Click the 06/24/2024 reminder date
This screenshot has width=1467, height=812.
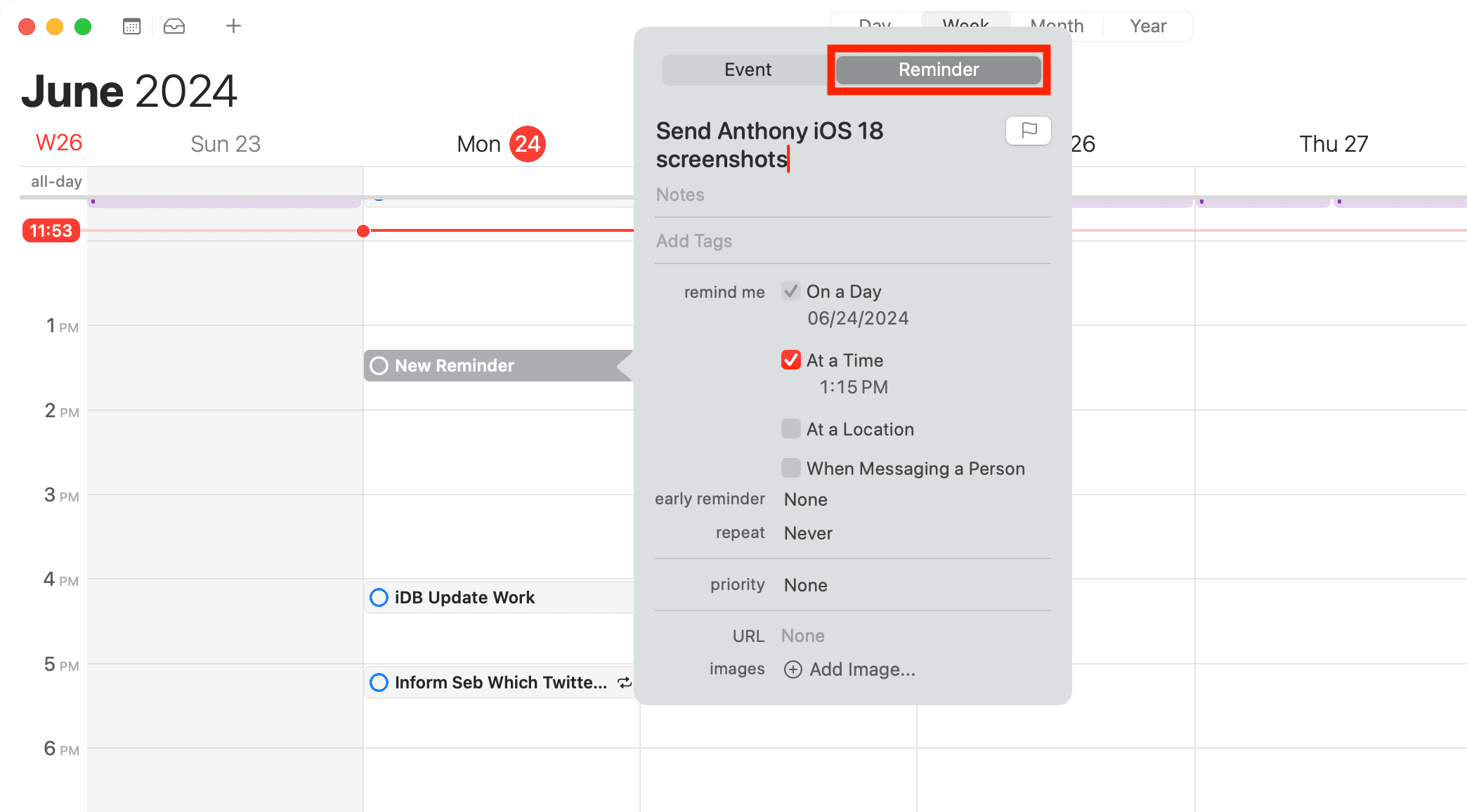pos(858,318)
